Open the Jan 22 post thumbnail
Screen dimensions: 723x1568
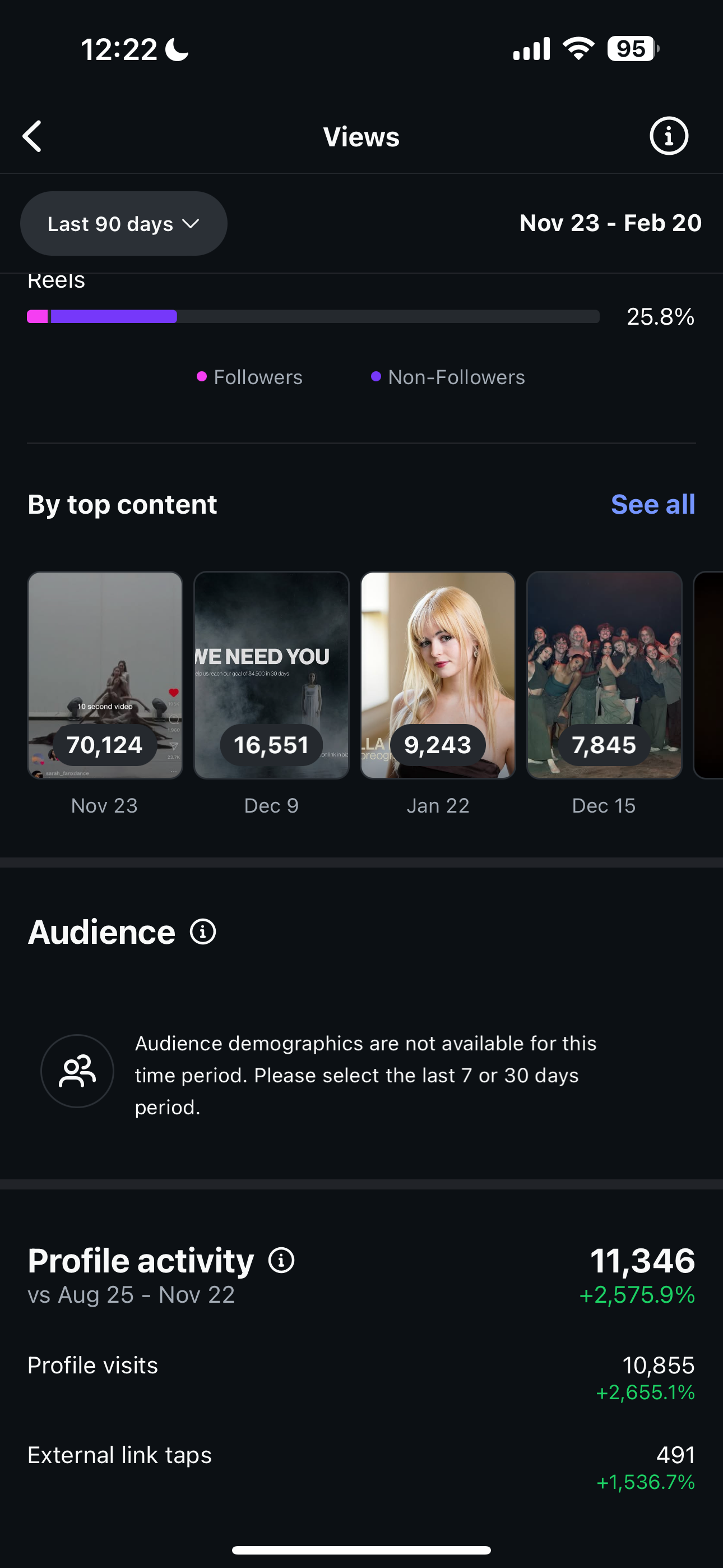(x=438, y=675)
